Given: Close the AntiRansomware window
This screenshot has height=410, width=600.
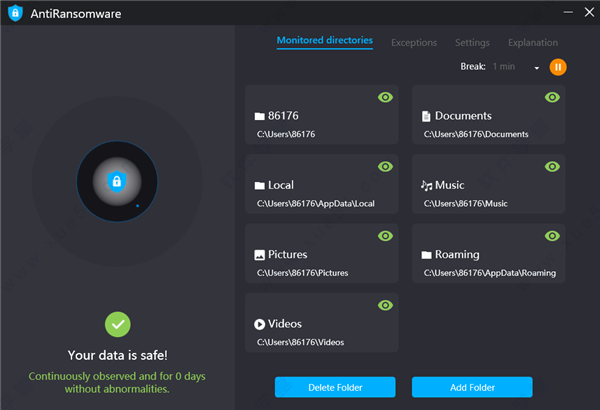Looking at the screenshot, I should [x=589, y=12].
